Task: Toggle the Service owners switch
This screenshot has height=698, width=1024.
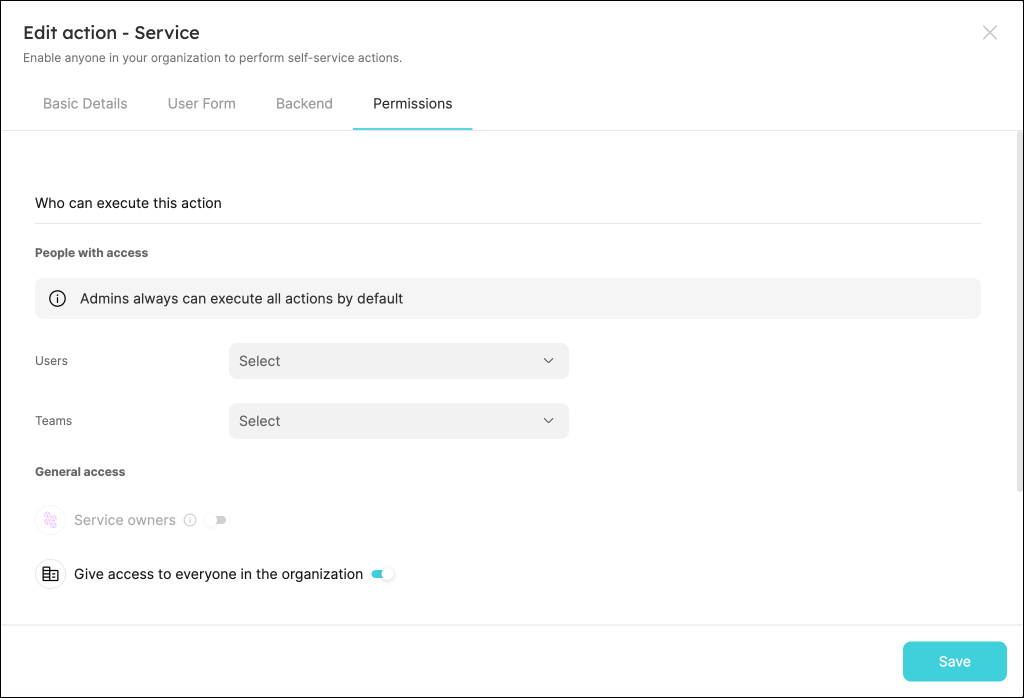Action: (216, 520)
